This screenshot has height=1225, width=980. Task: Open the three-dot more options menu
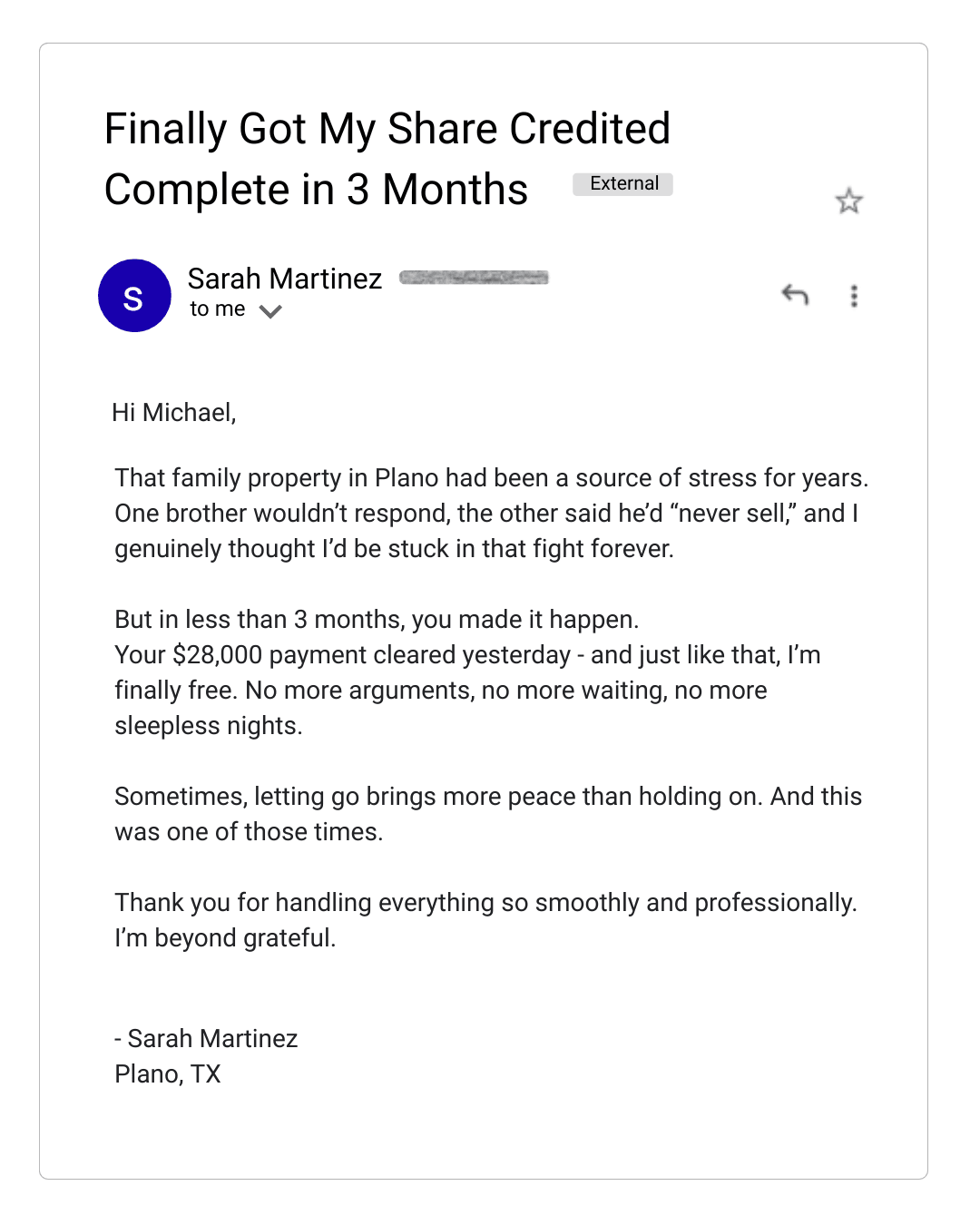tap(854, 296)
